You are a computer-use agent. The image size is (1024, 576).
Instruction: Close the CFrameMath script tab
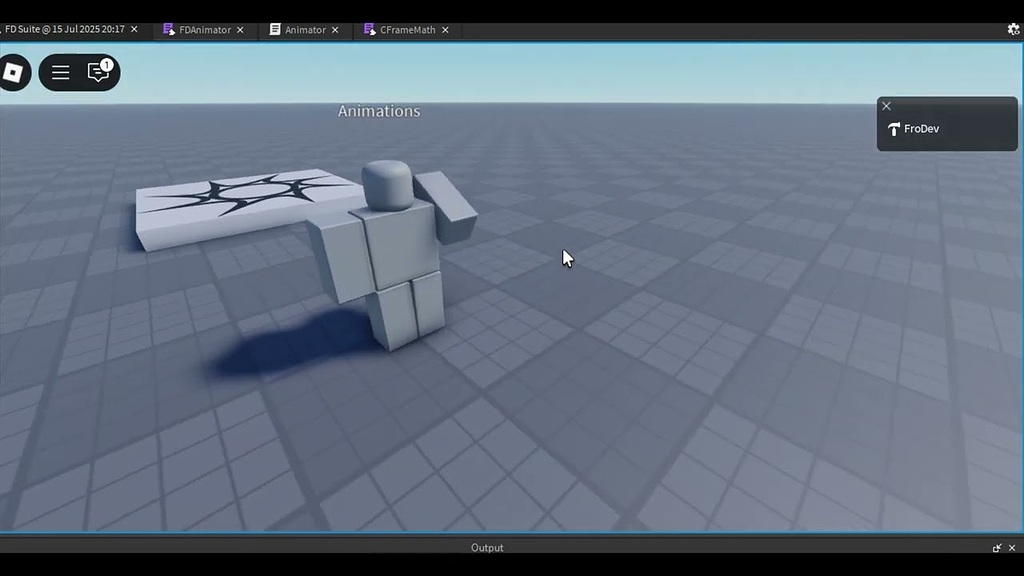coord(445,29)
